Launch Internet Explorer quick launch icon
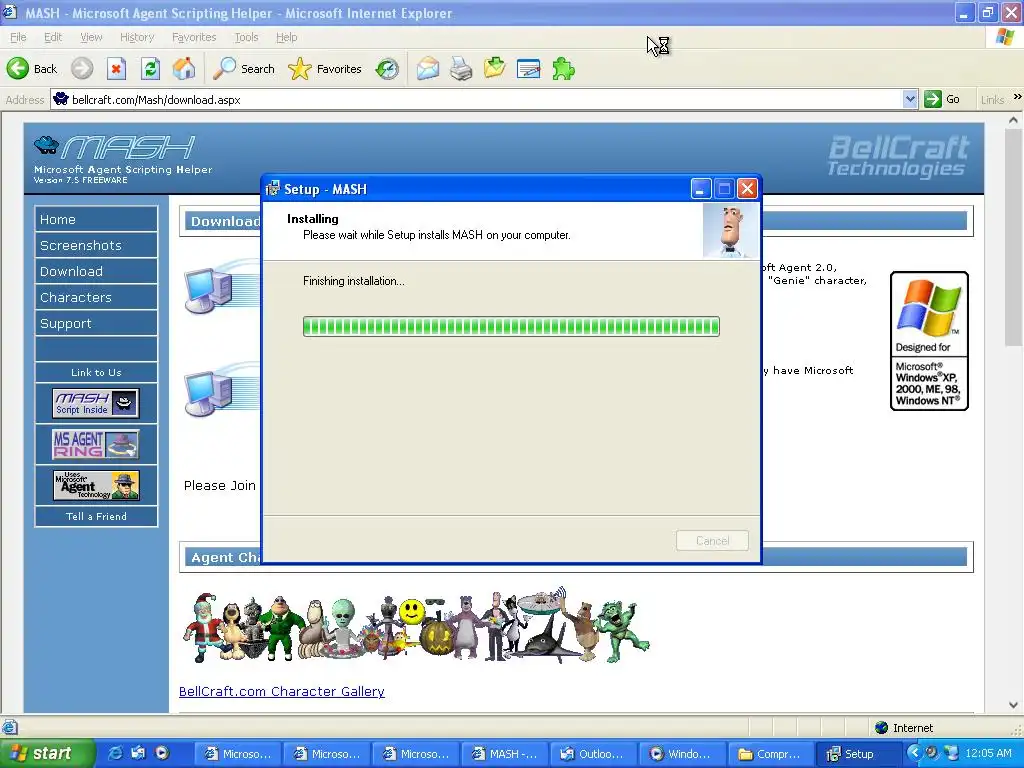Image resolution: width=1024 pixels, height=768 pixels. [116, 753]
